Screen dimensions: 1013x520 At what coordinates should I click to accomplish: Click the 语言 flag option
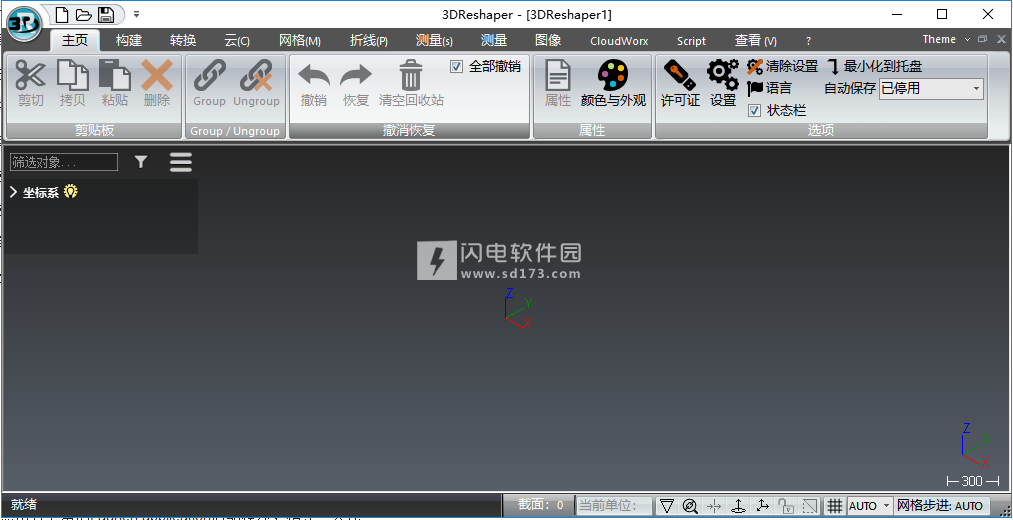[769, 88]
